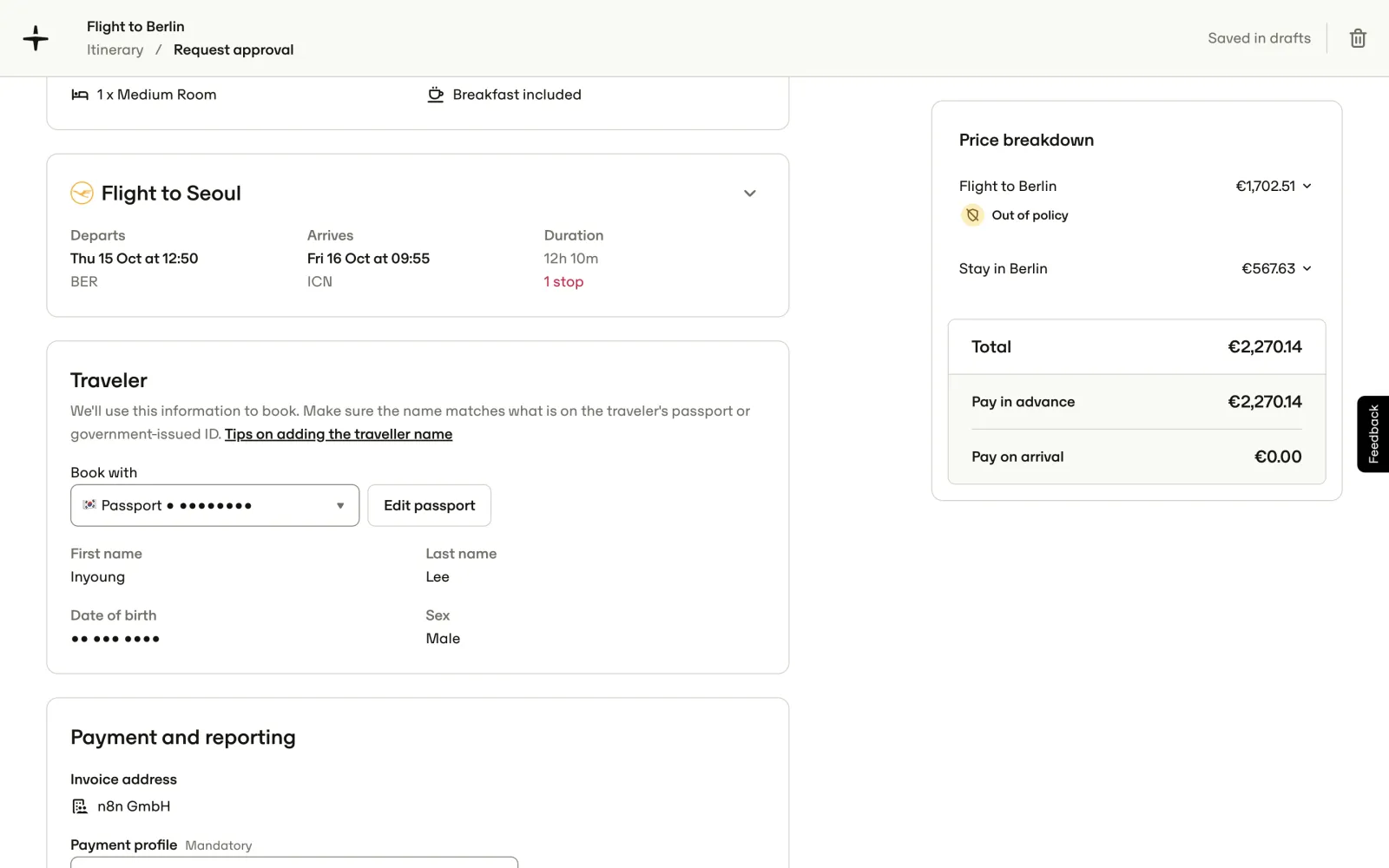Image resolution: width=1389 pixels, height=868 pixels.
Task: Click the Out of policy shield icon
Action: pos(972,215)
